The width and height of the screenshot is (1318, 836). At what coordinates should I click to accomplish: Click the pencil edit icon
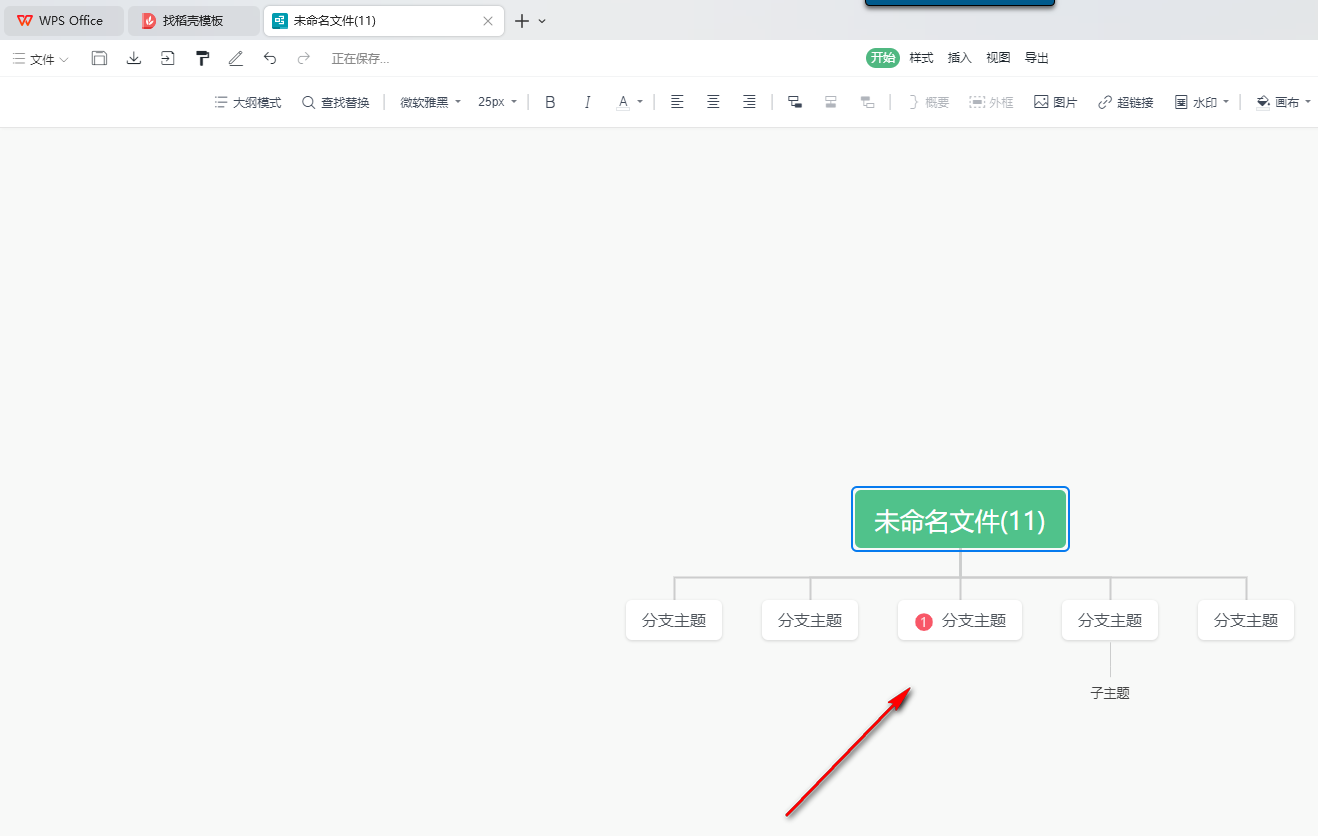pos(236,58)
